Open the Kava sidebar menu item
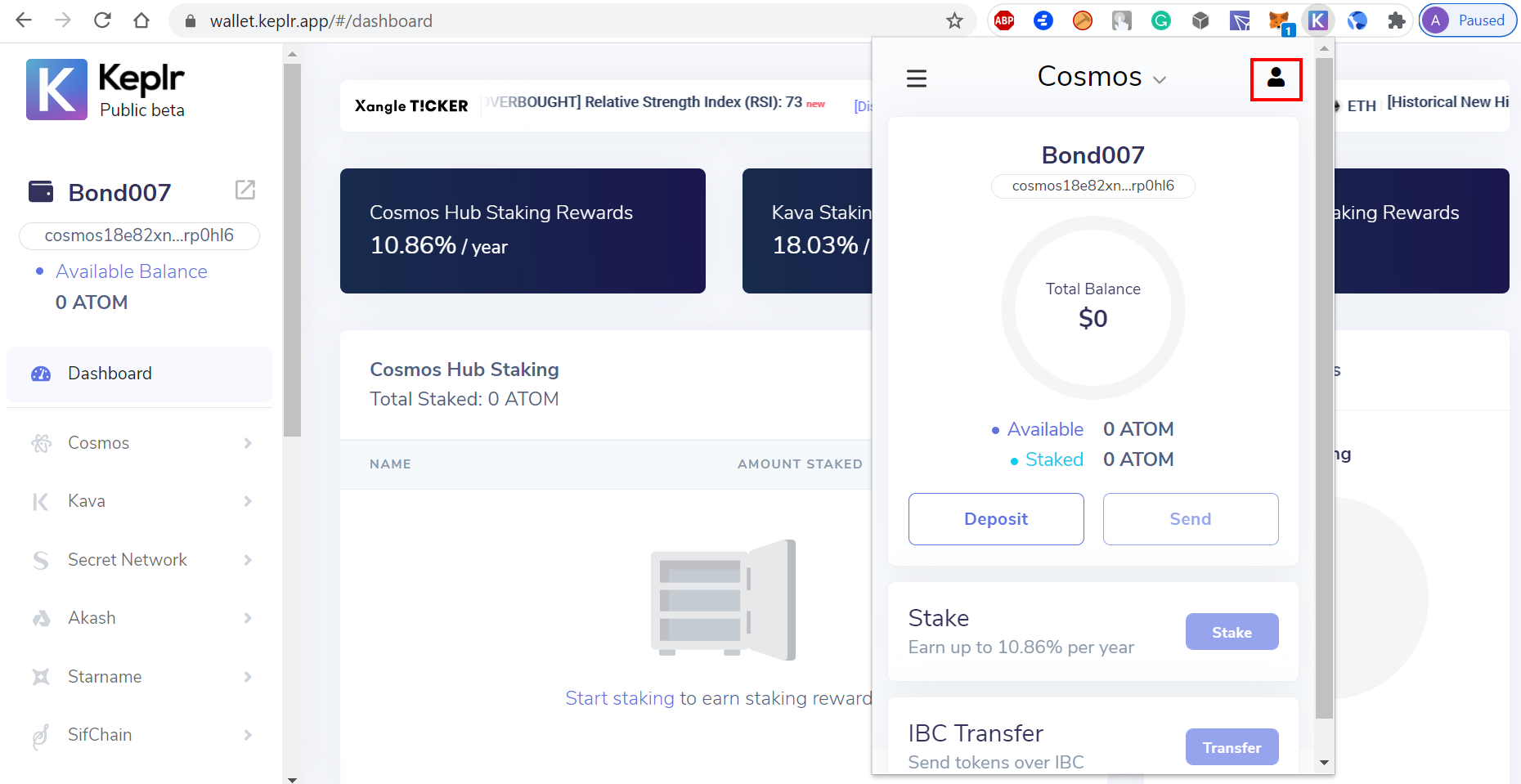 click(139, 501)
